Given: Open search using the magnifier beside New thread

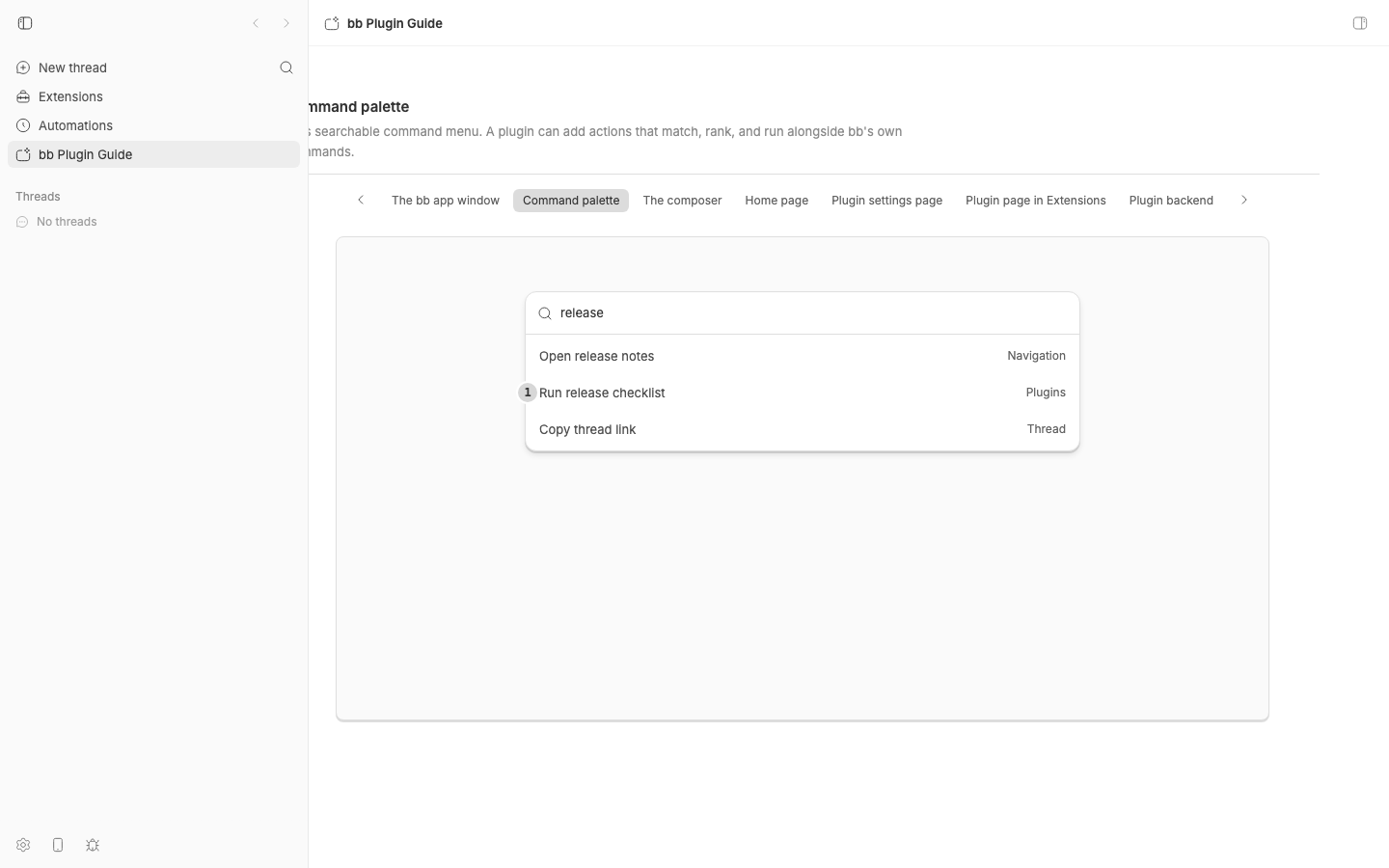Looking at the screenshot, I should (x=286, y=68).
